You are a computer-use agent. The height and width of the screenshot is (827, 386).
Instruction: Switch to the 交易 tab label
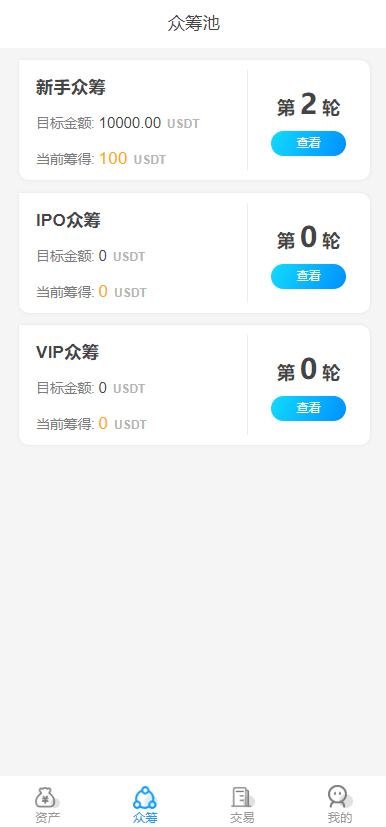point(242,818)
